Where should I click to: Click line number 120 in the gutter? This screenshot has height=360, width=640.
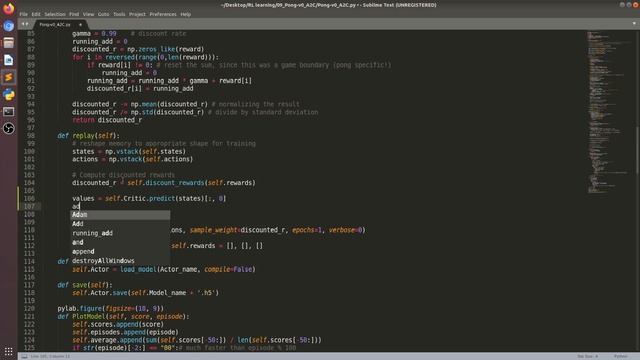pyautogui.click(x=29, y=309)
